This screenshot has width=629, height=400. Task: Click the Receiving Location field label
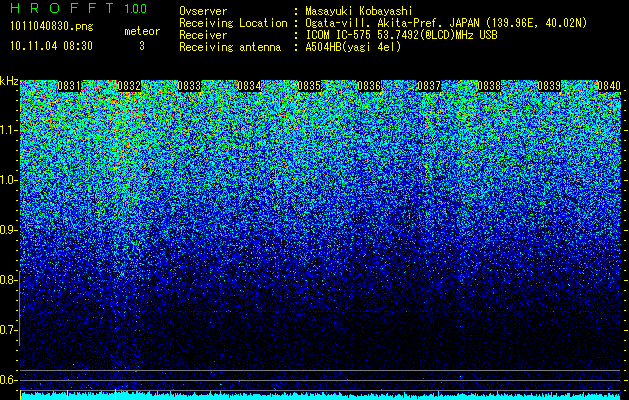[233, 23]
